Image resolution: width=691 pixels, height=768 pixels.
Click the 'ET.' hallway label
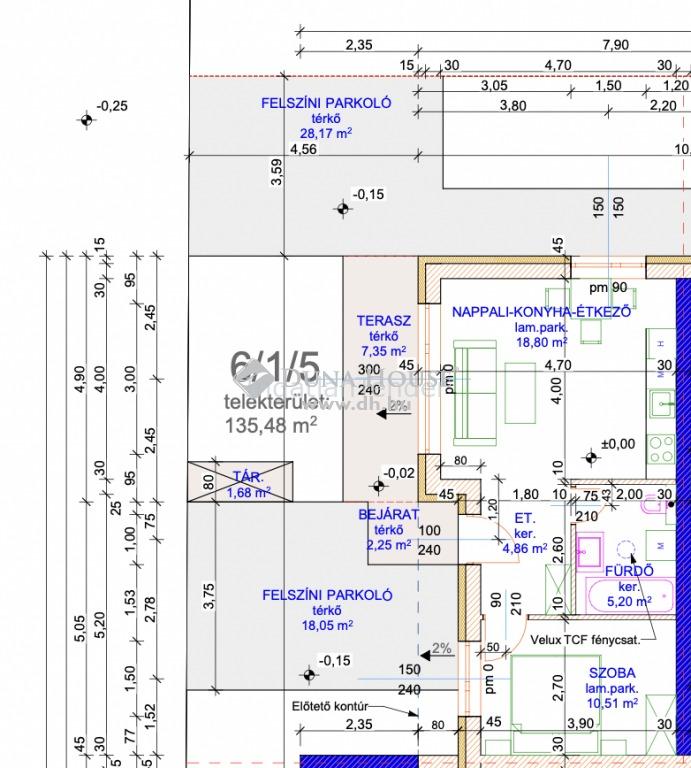click(525, 519)
